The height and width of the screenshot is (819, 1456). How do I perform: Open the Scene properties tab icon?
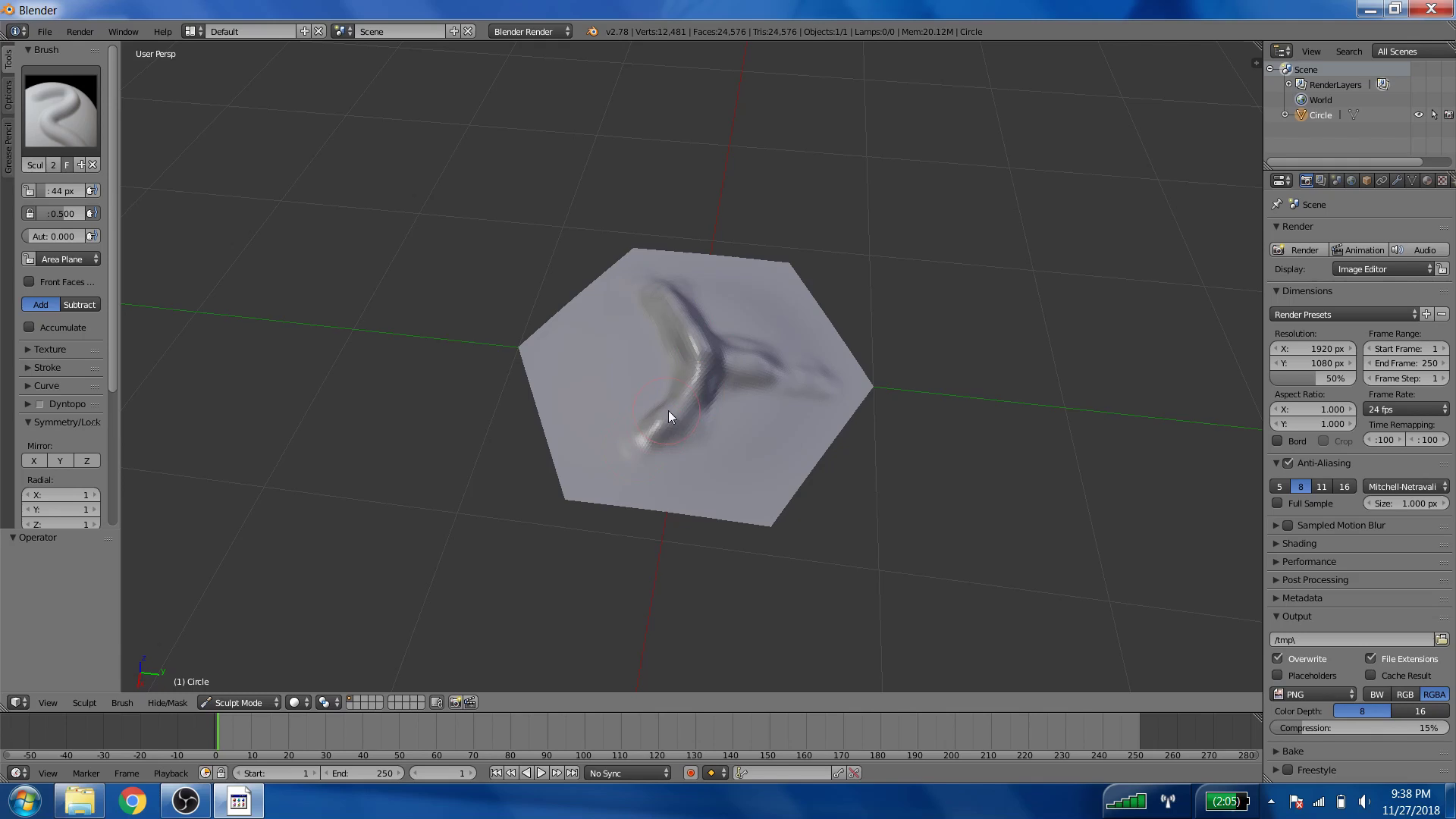pos(1336,180)
